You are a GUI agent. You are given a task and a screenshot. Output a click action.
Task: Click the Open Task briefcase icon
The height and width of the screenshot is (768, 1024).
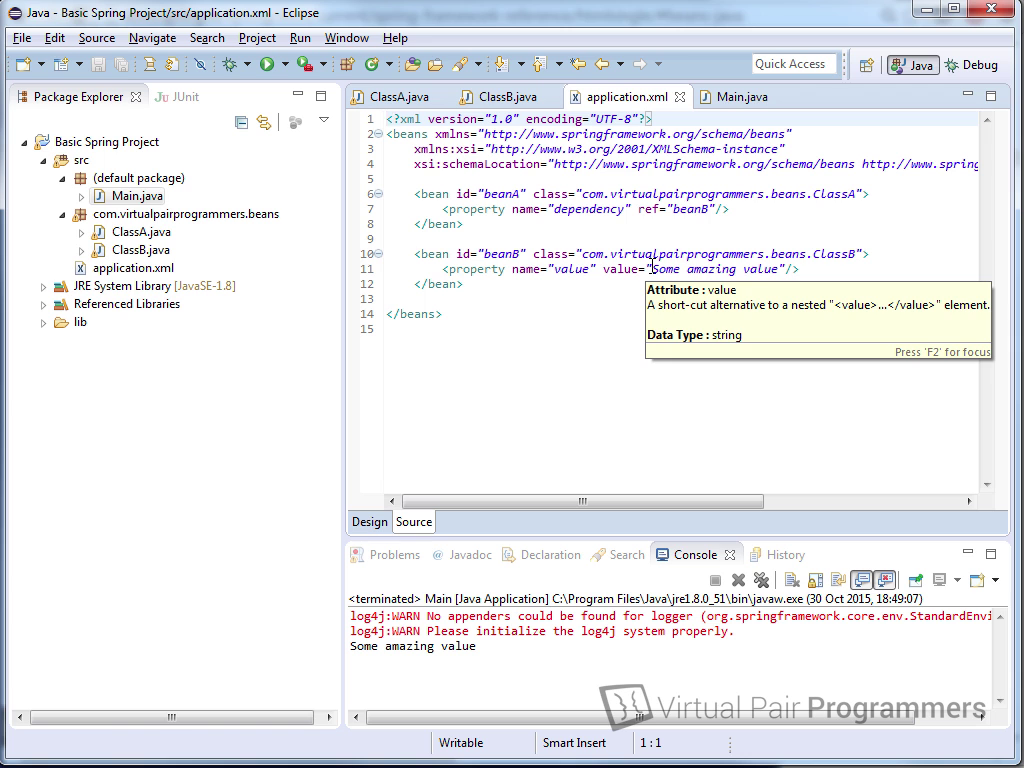tap(435, 64)
